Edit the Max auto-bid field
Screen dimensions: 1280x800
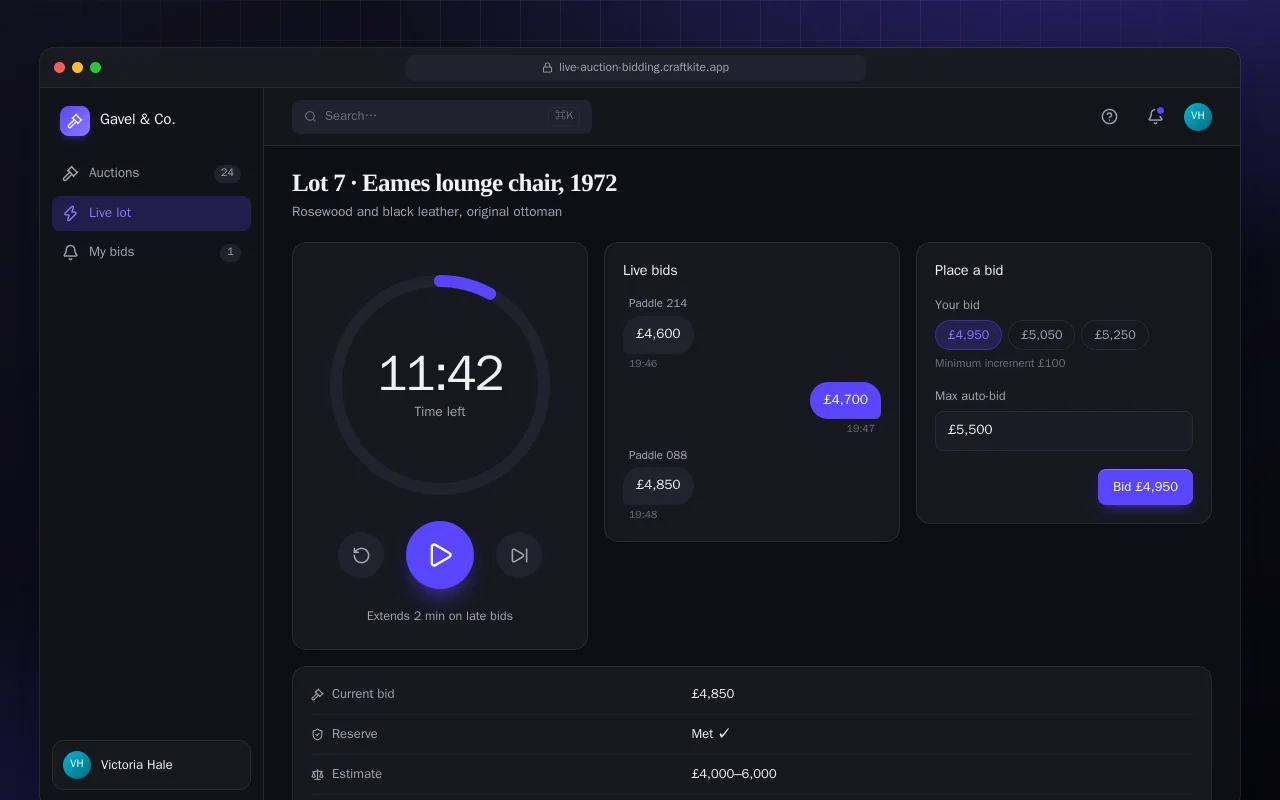coord(1064,431)
